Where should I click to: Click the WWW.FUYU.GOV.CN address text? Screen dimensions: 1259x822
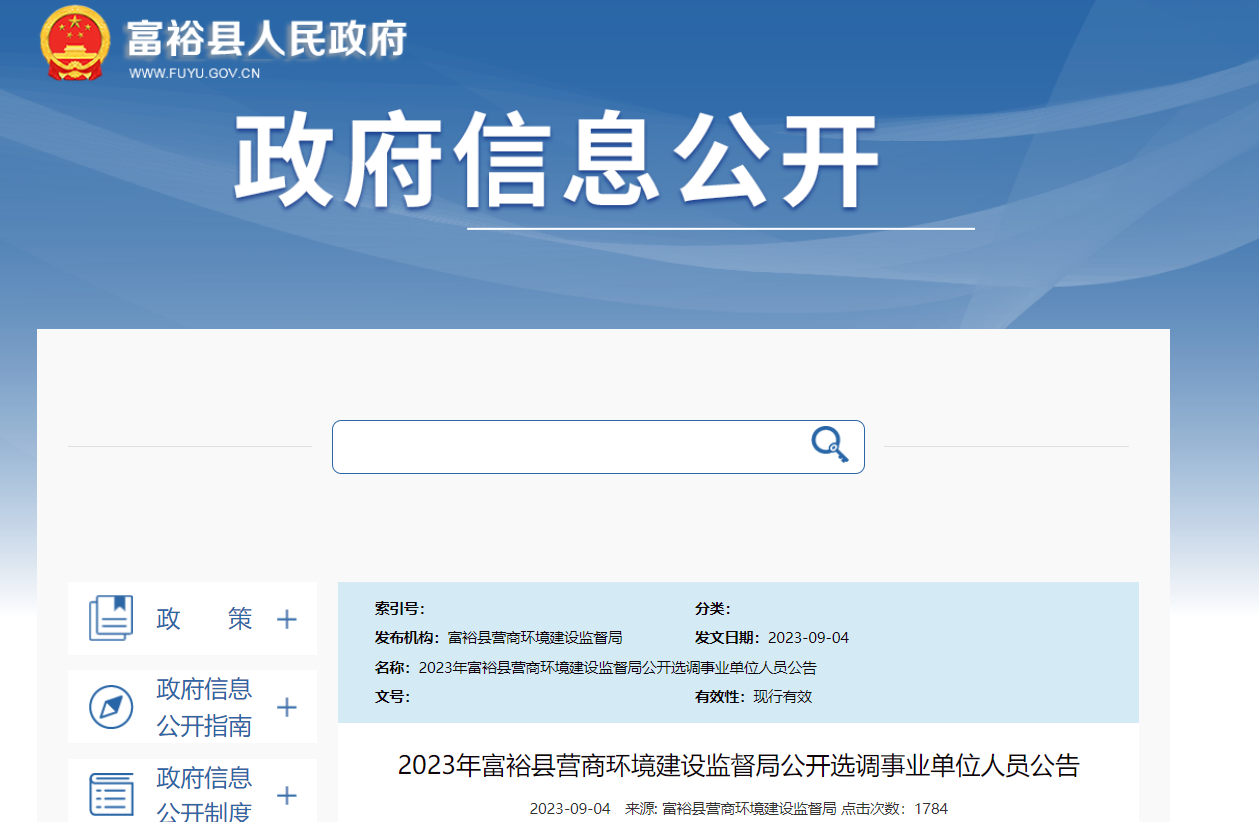(194, 73)
